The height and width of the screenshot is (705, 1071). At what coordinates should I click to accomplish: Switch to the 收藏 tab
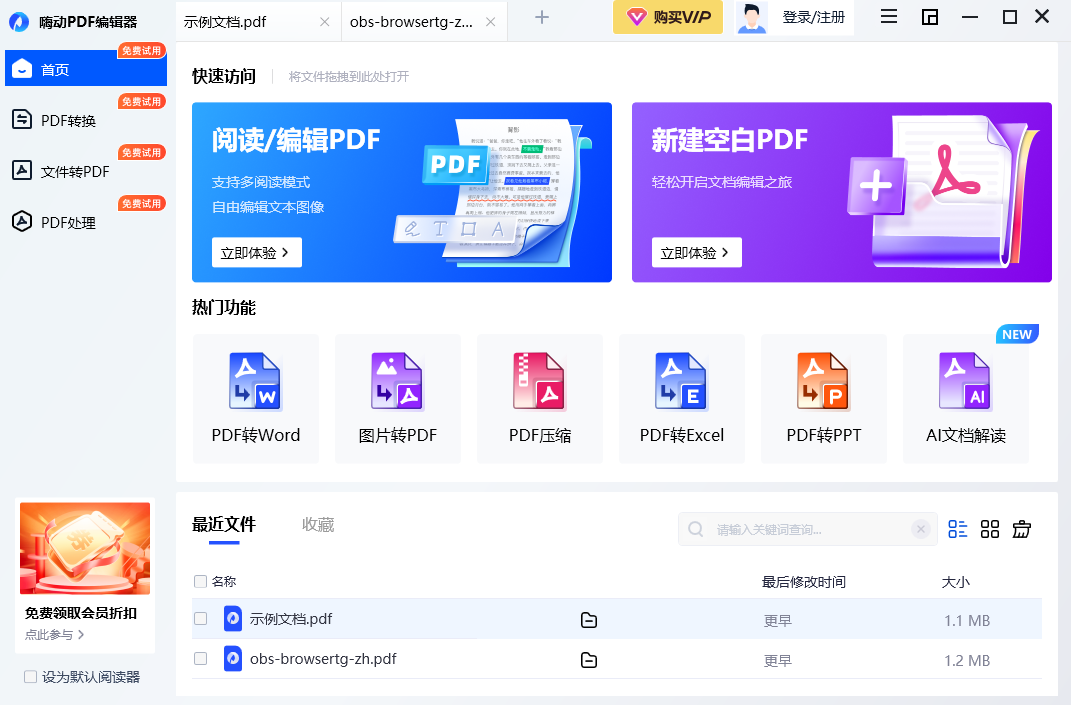tap(318, 524)
